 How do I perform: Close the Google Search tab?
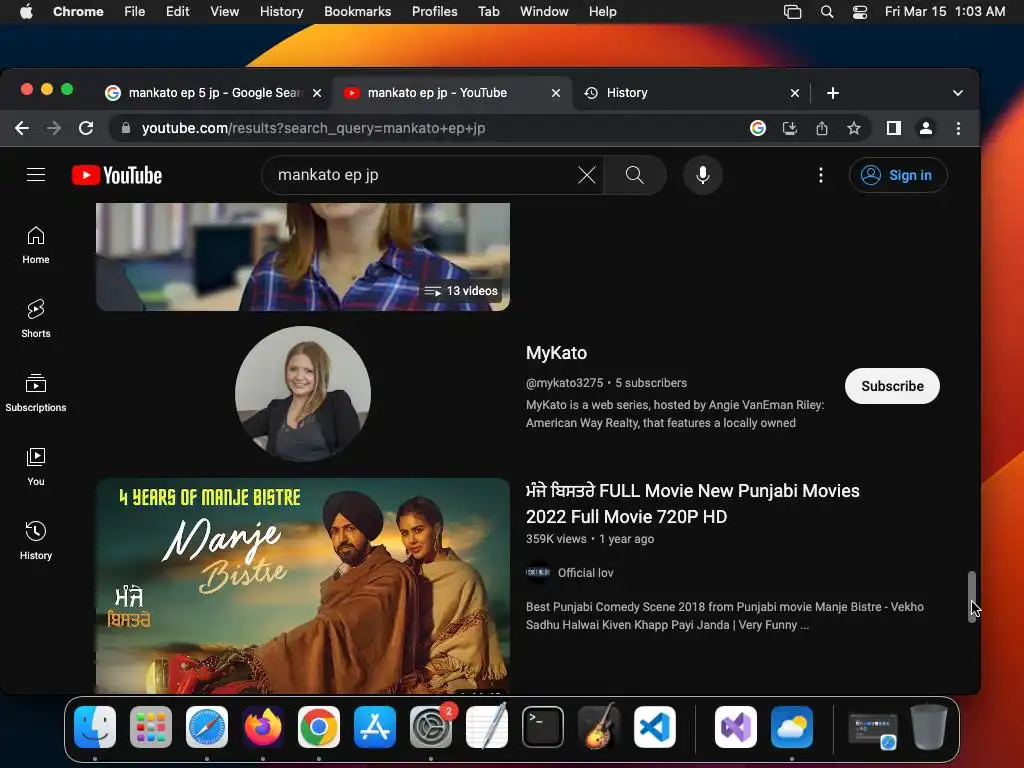coord(317,93)
